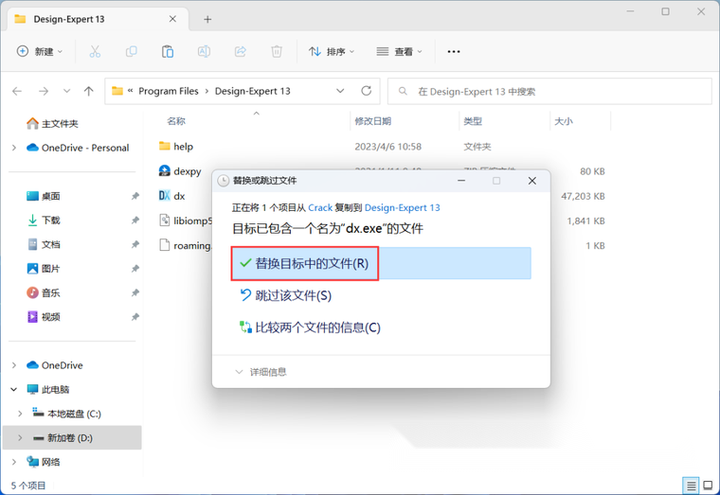Open 视频 in the sidebar
Screen dimensions: 720x495
[43, 317]
